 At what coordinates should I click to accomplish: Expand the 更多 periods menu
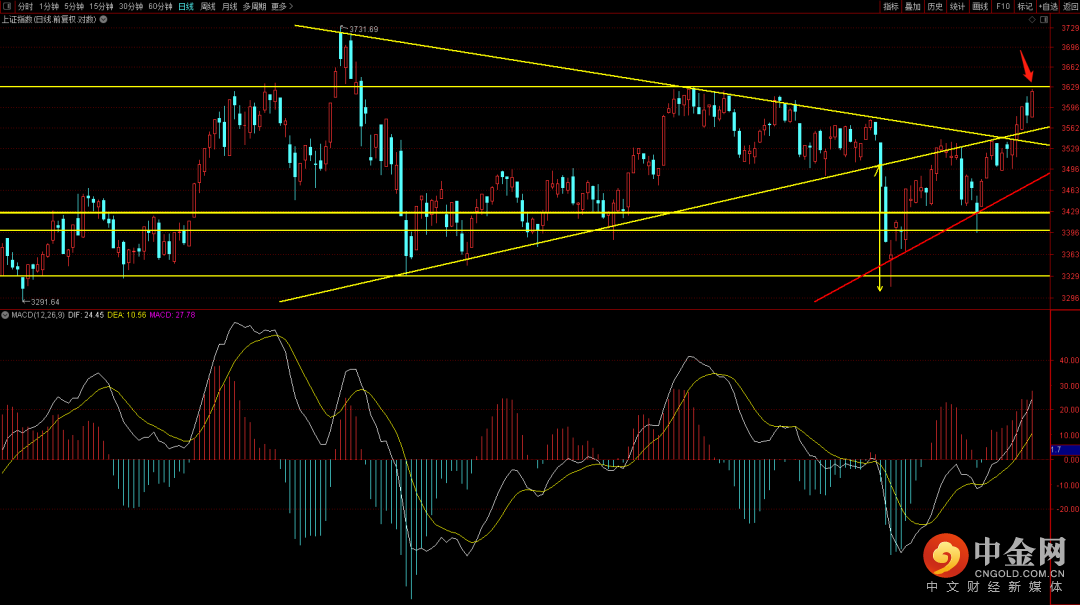282,6
